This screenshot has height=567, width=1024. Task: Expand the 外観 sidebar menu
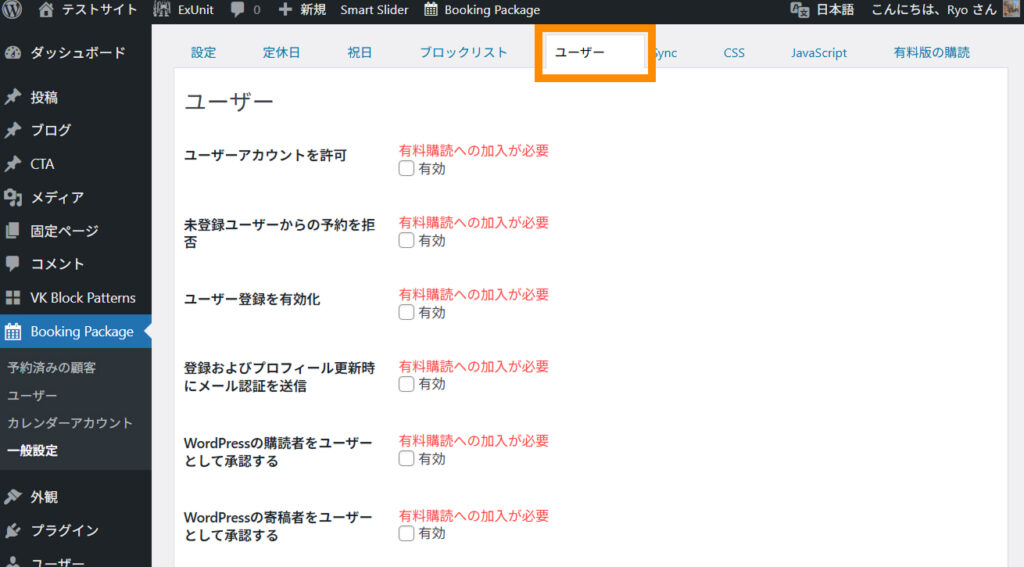click(x=44, y=497)
